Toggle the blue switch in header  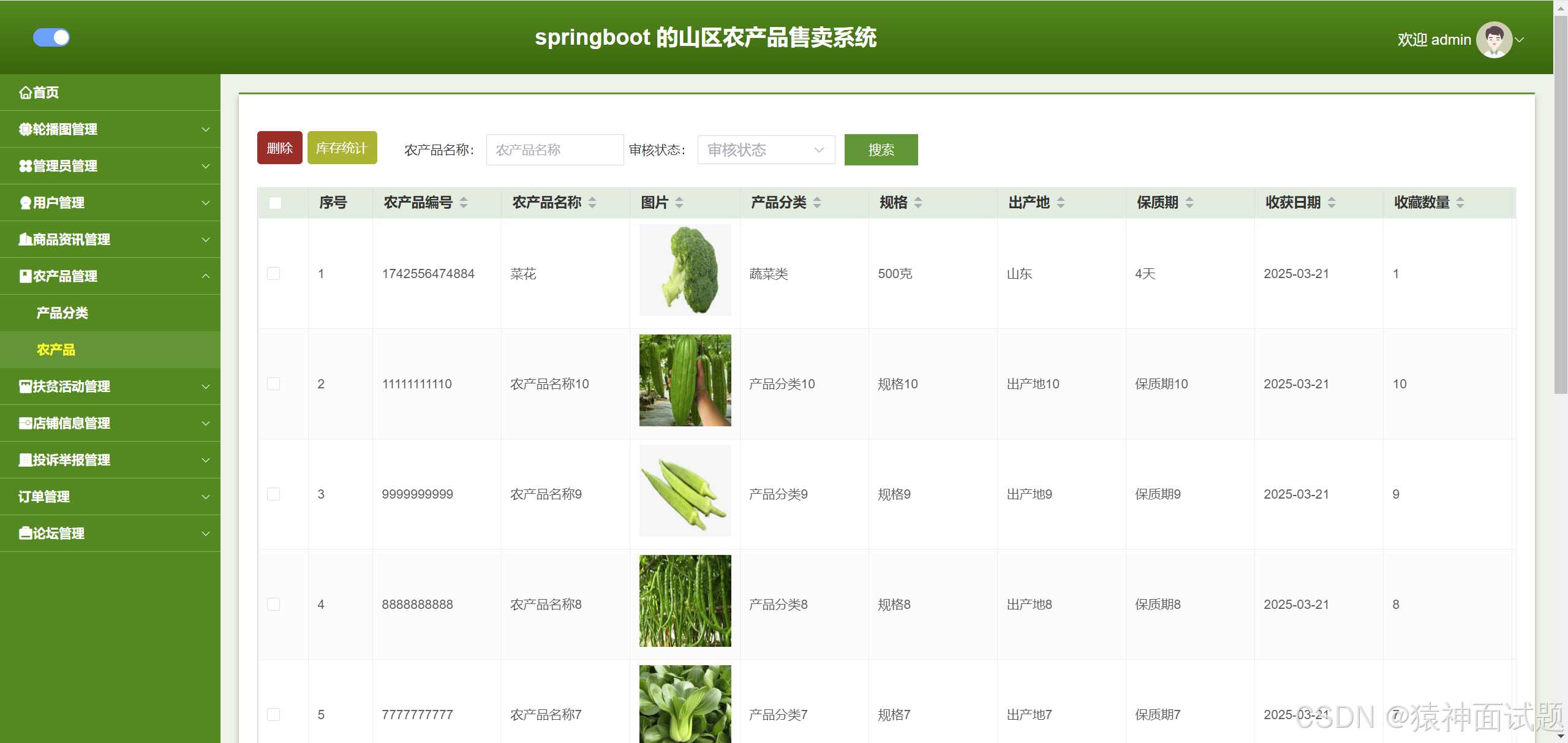click(51, 37)
